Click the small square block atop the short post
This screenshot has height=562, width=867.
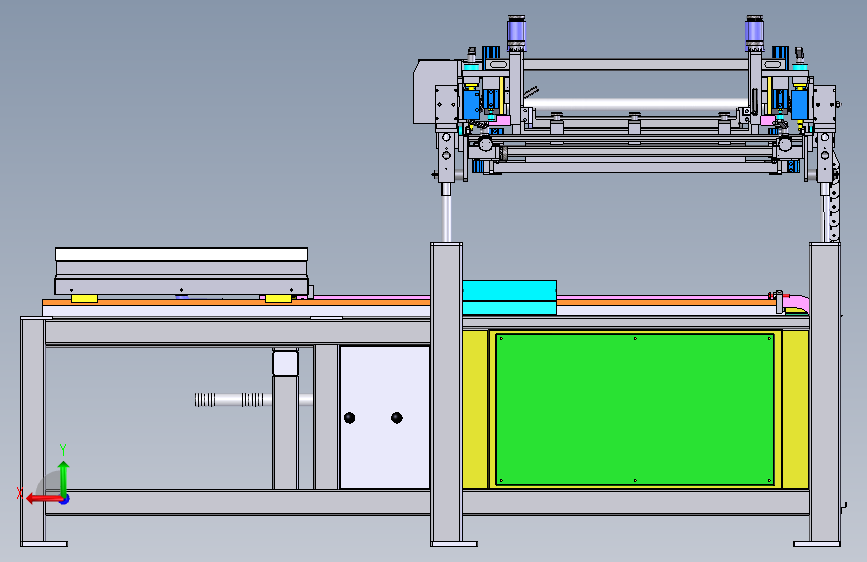click(285, 363)
